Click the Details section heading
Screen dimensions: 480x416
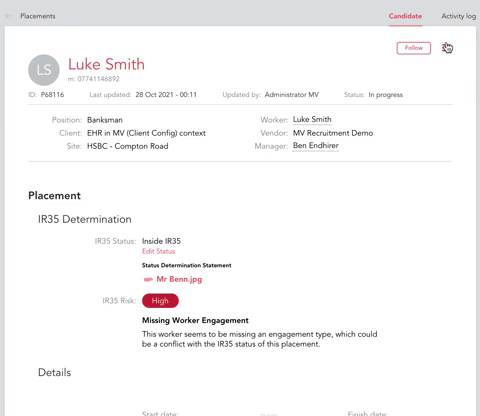tap(55, 372)
